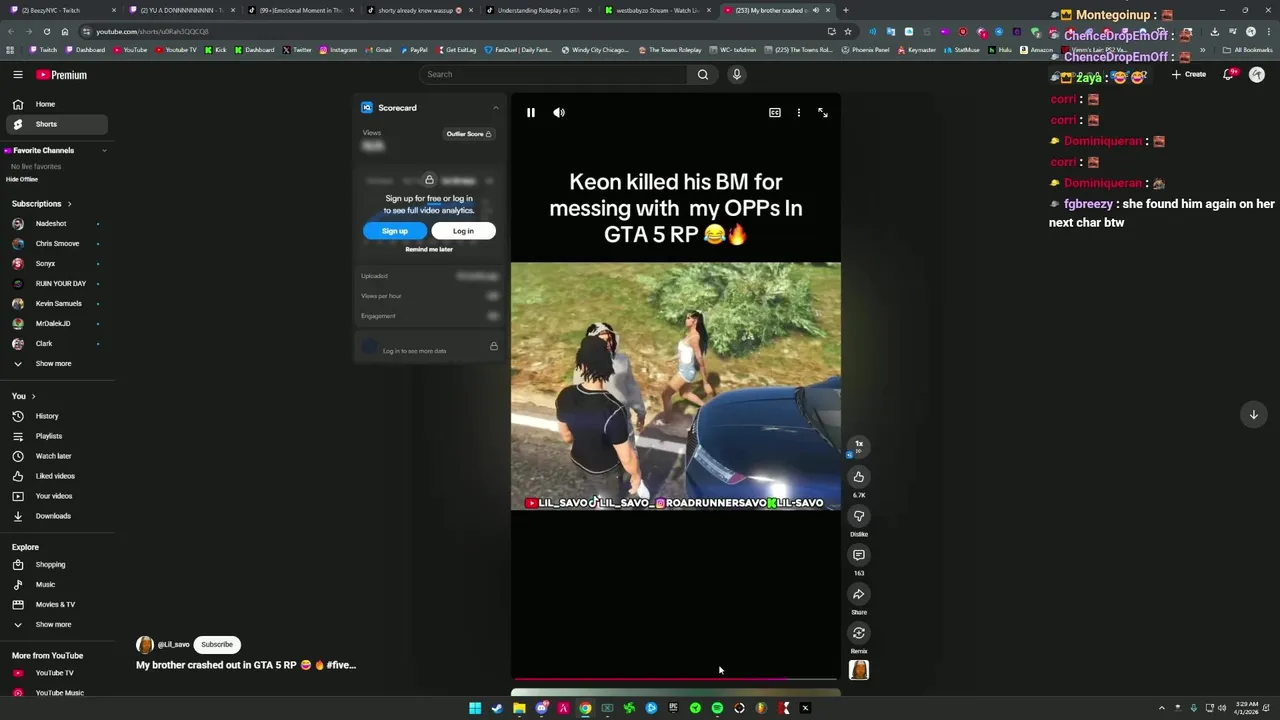Subscribe to @Lil_savo channel
1280x720 pixels.
pos(217,645)
